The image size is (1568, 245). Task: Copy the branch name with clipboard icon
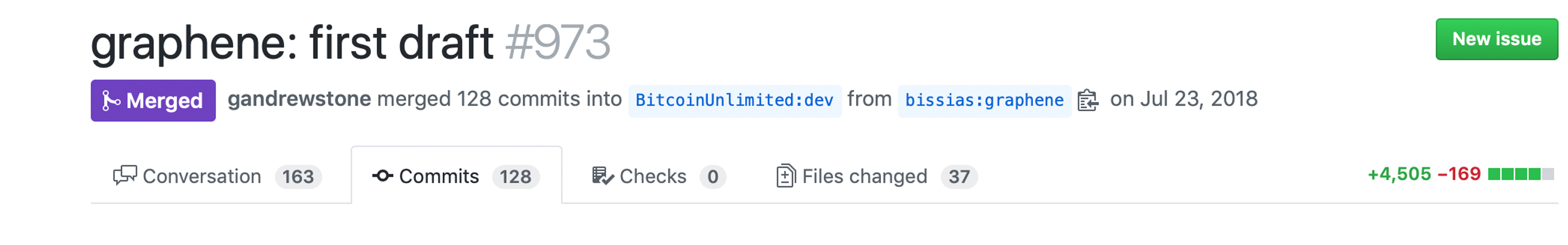point(1087,100)
